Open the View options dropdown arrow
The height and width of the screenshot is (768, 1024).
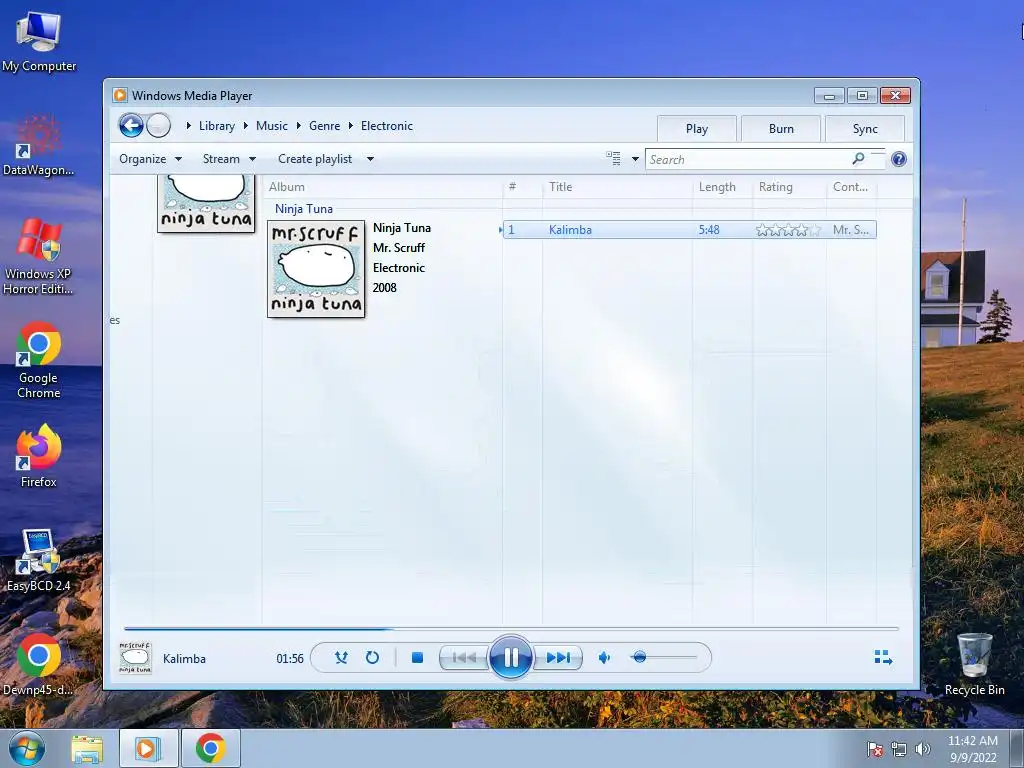635,159
